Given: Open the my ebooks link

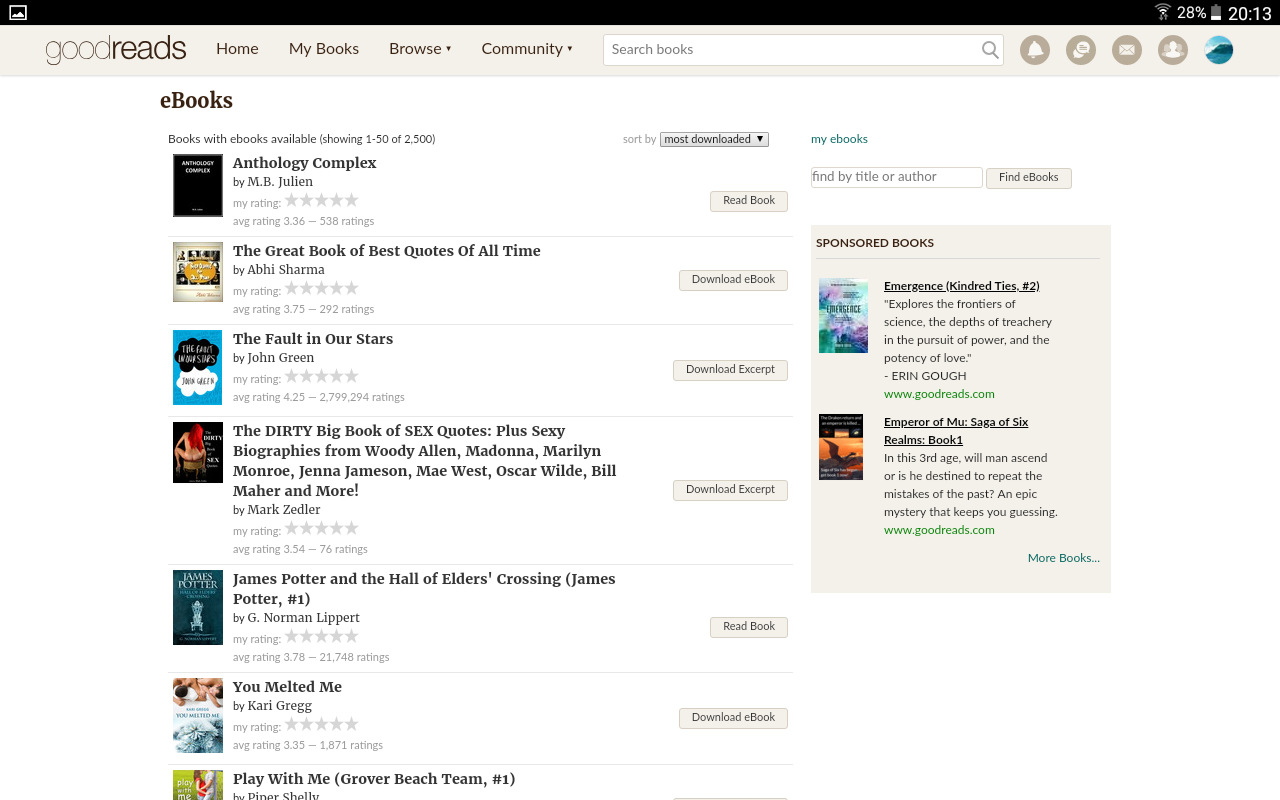Looking at the screenshot, I should 839,139.
